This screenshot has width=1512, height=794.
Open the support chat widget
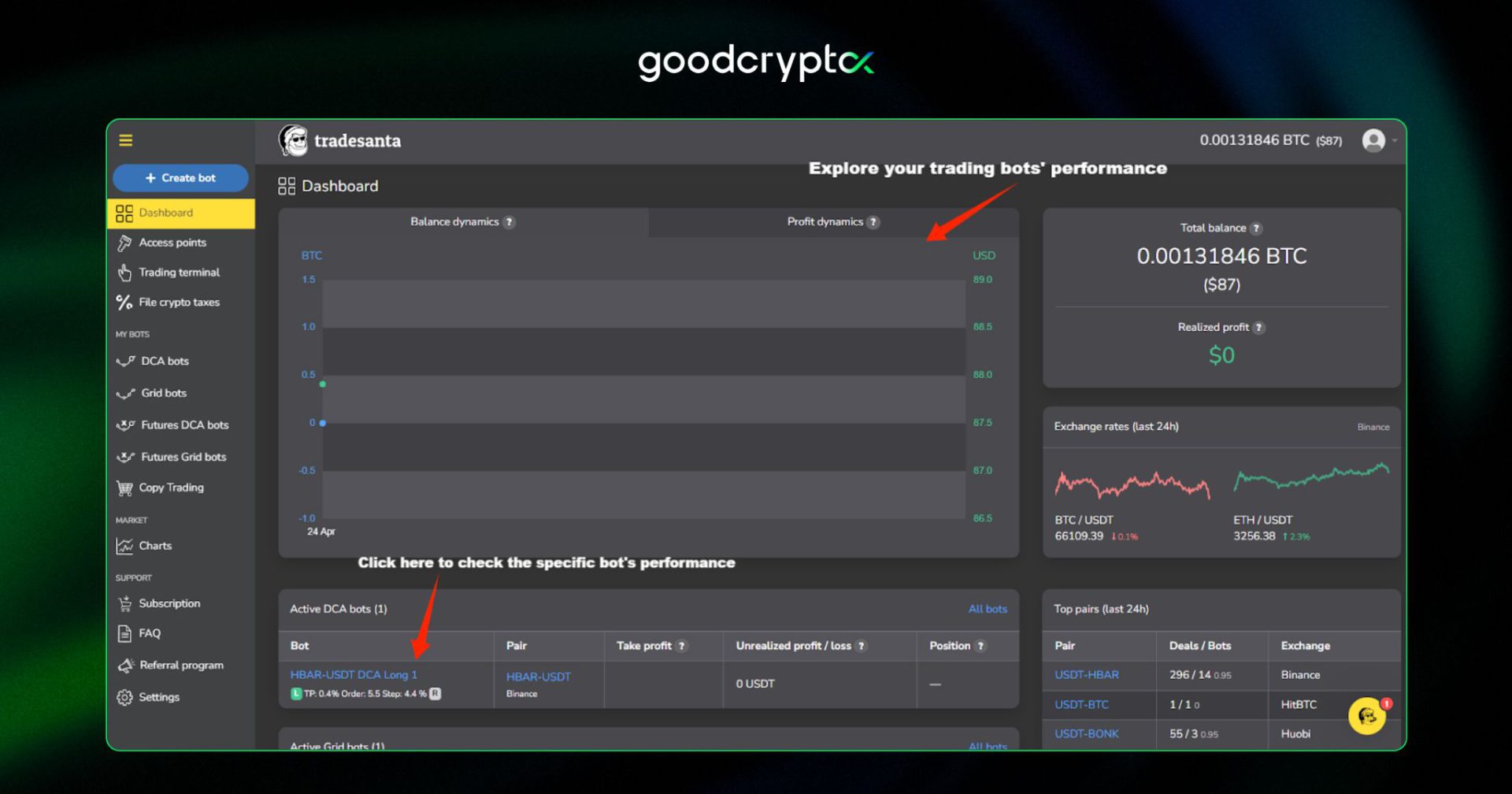(x=1367, y=716)
